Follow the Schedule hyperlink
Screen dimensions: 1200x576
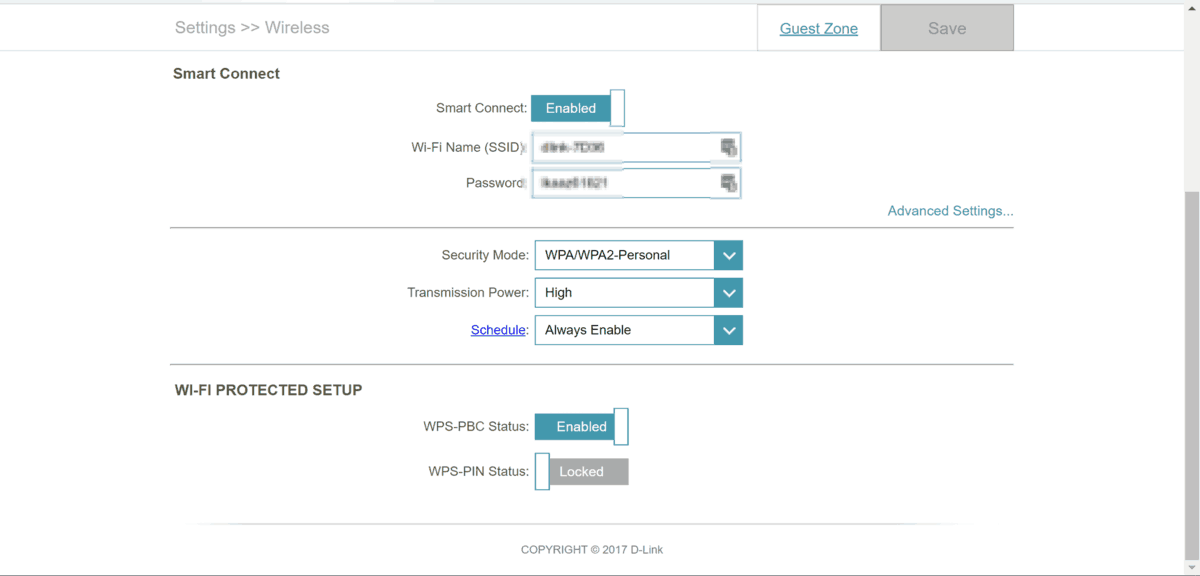(x=498, y=330)
